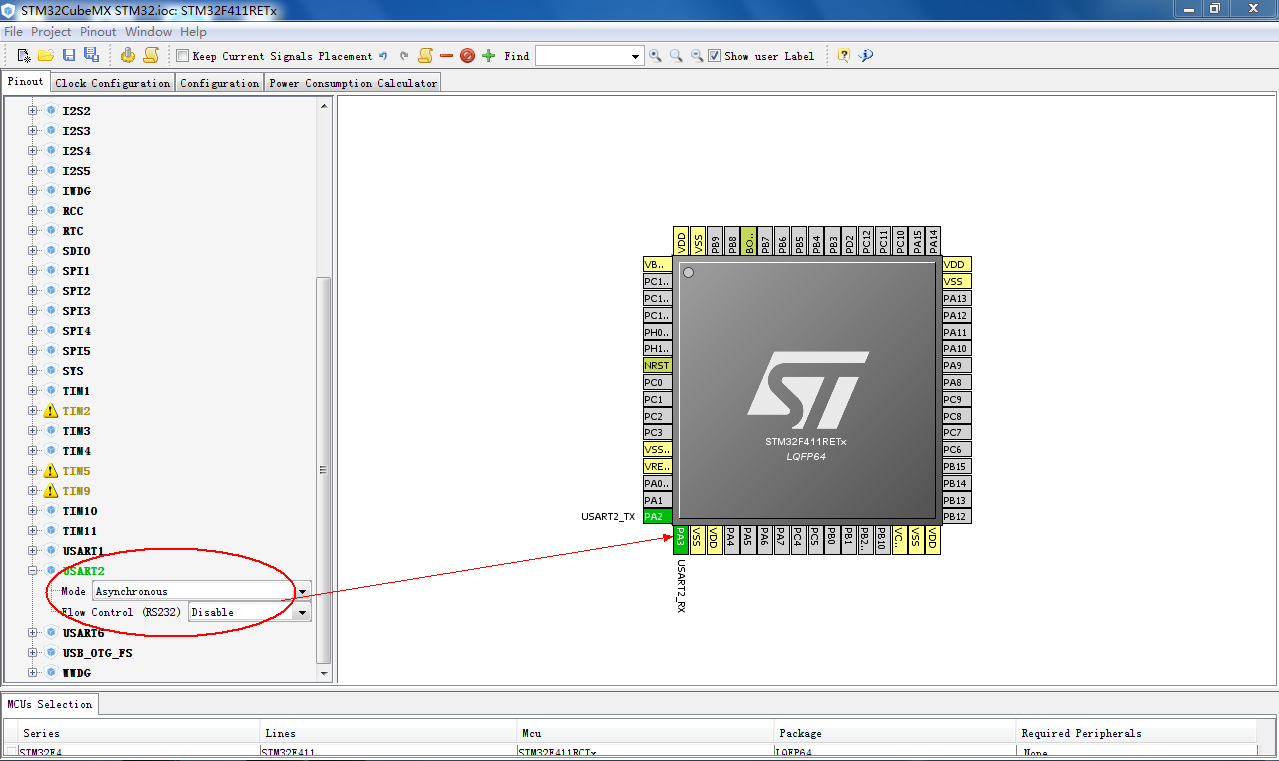Click the green plus icon in toolbar
Viewport: 1279px width, 761px height.
pyautogui.click(x=488, y=56)
